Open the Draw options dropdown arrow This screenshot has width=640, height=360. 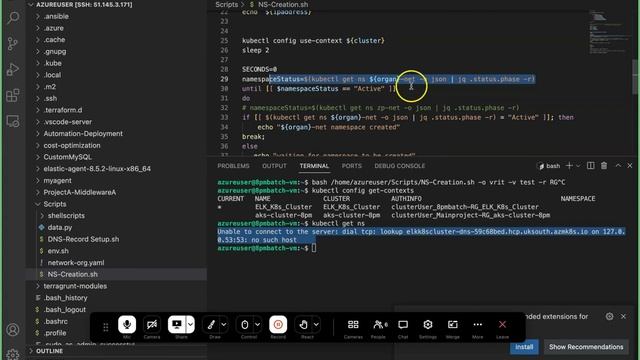click(x=224, y=324)
